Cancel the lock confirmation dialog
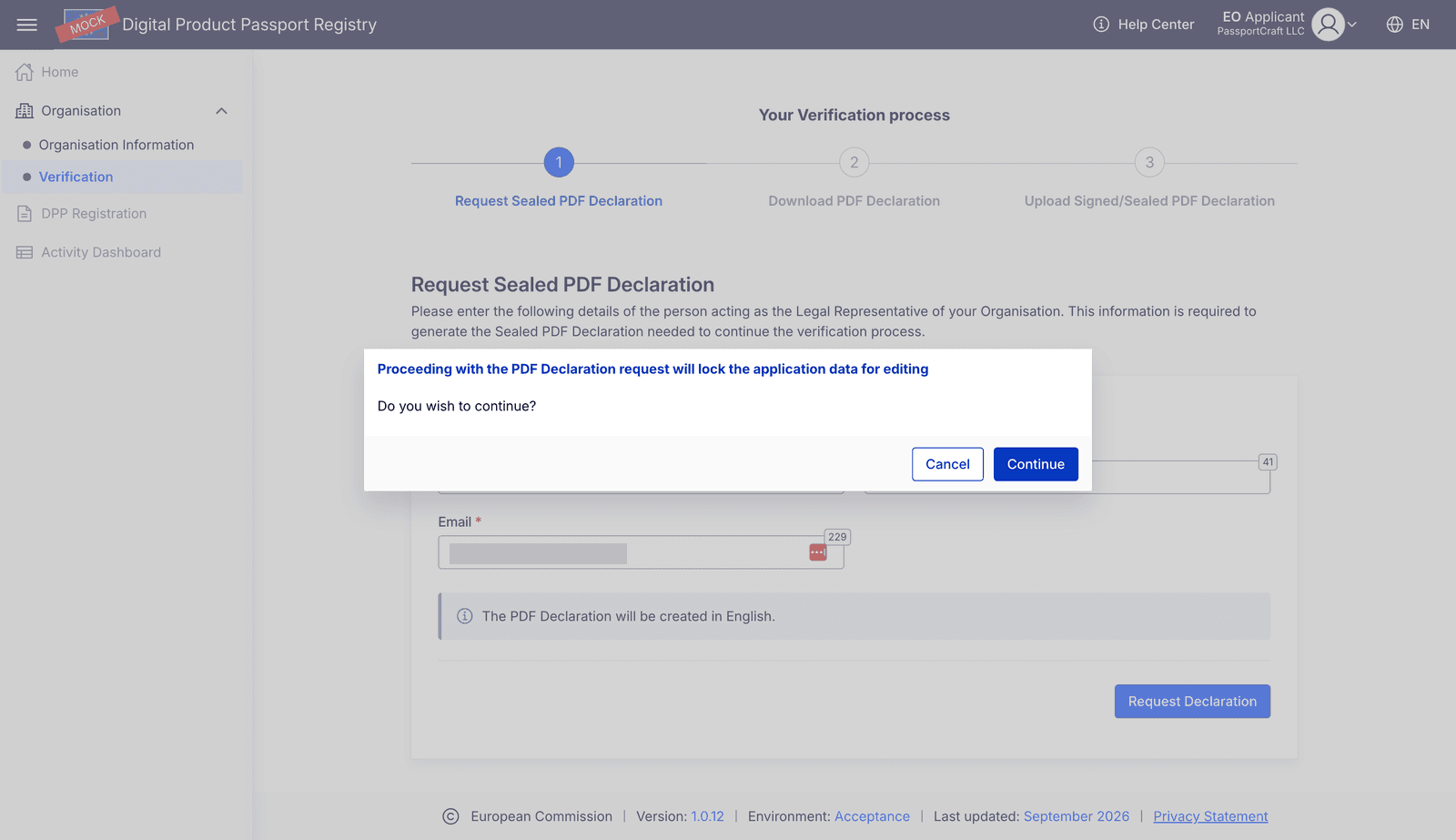This screenshot has height=840, width=1456. tap(947, 464)
